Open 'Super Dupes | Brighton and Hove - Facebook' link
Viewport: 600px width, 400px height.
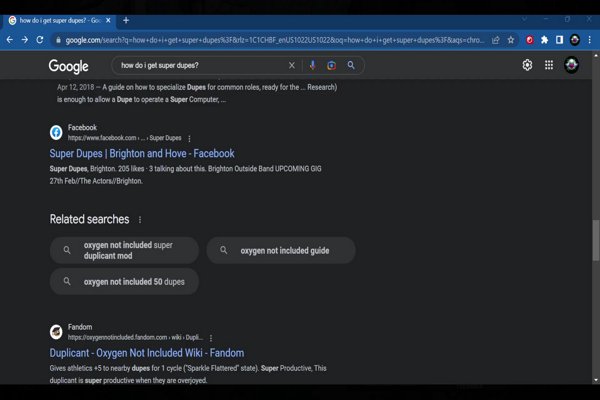coord(142,153)
